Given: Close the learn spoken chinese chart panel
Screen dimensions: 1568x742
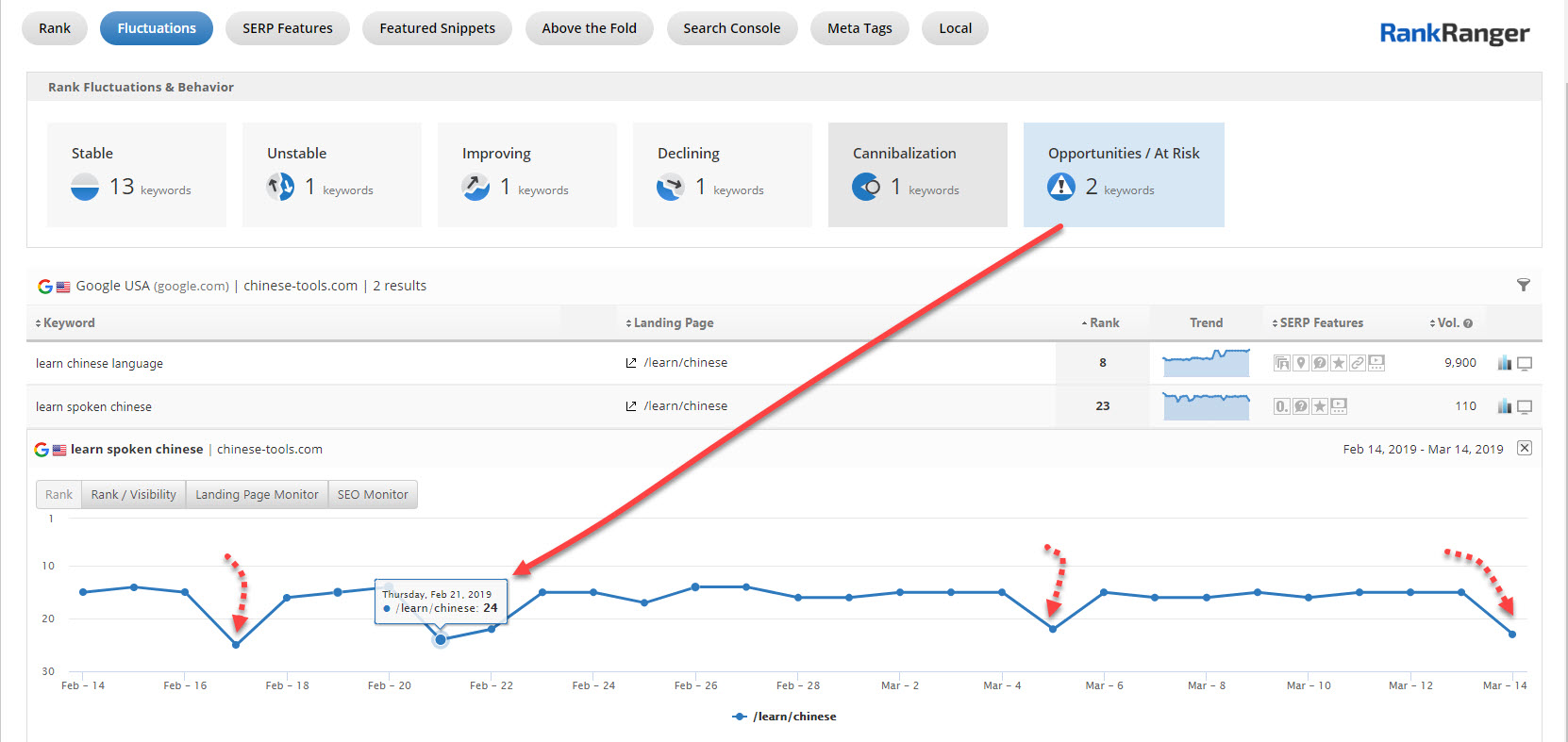Looking at the screenshot, I should [1525, 448].
